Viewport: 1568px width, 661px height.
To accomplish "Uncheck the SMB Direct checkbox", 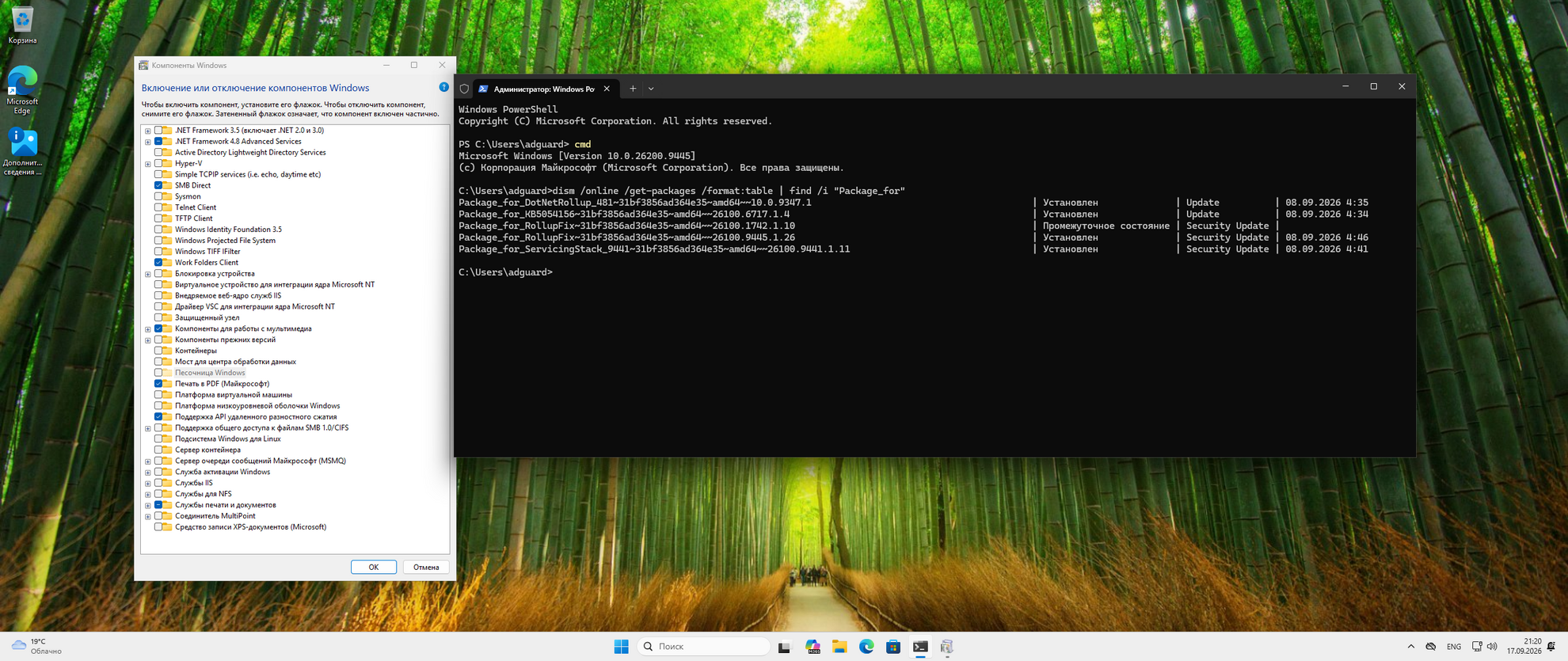I will point(158,185).
